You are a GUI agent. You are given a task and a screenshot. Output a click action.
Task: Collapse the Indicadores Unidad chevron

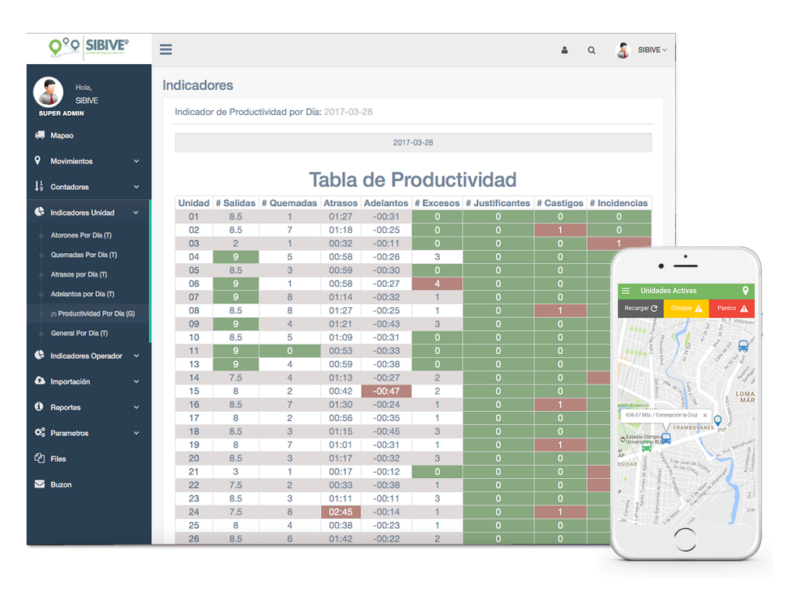tap(136, 213)
